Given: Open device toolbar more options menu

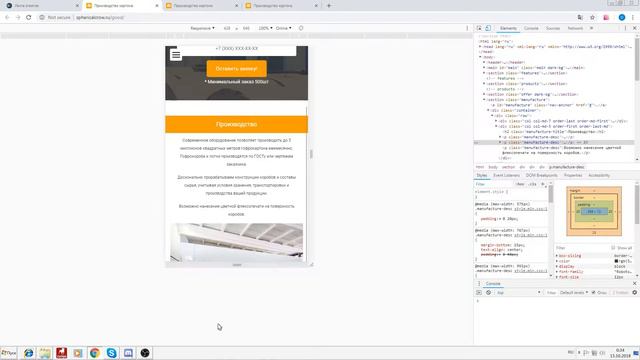Looking at the screenshot, I should tap(467, 28).
